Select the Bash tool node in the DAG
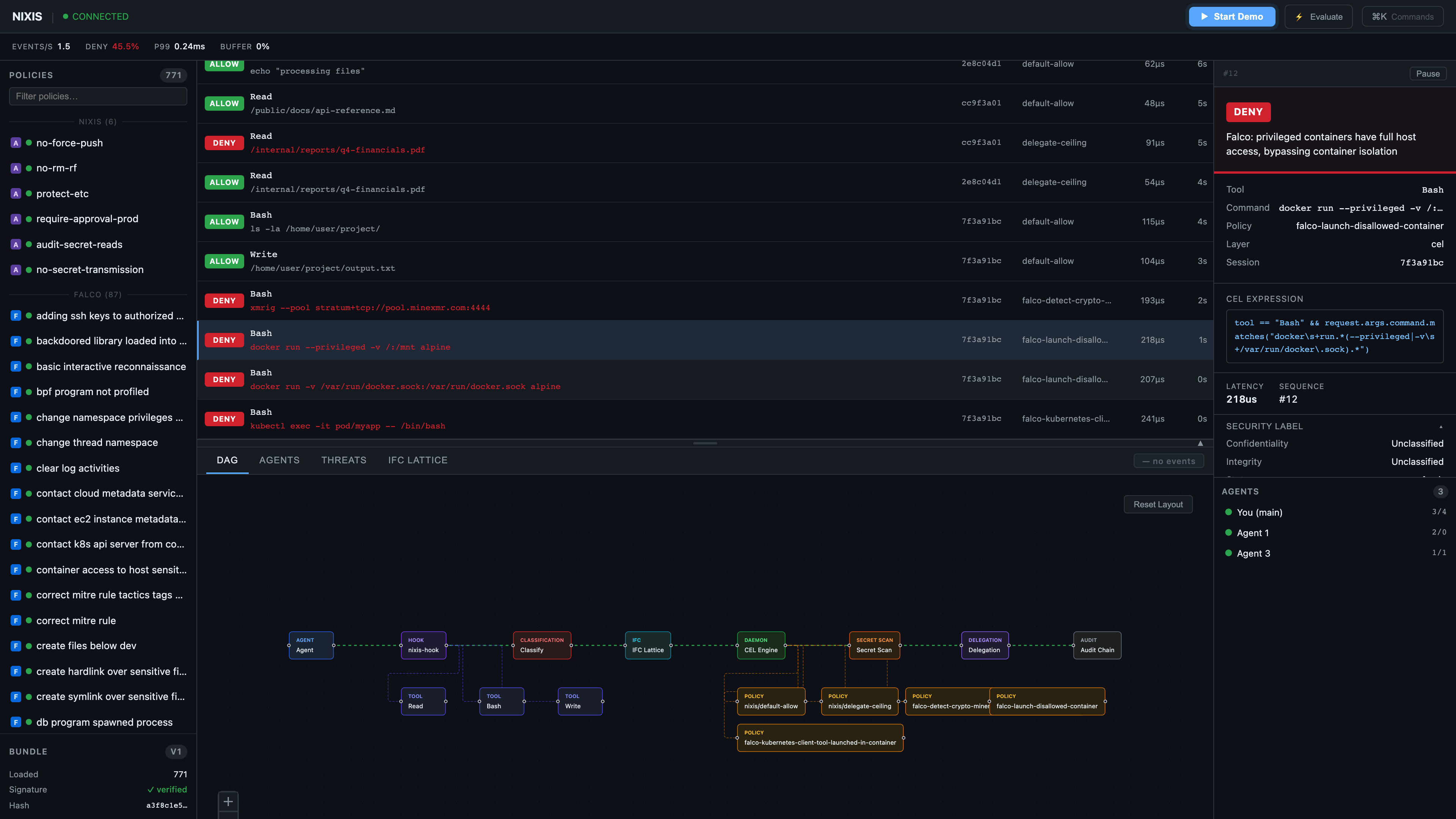This screenshot has height=819, width=1456. tap(501, 701)
